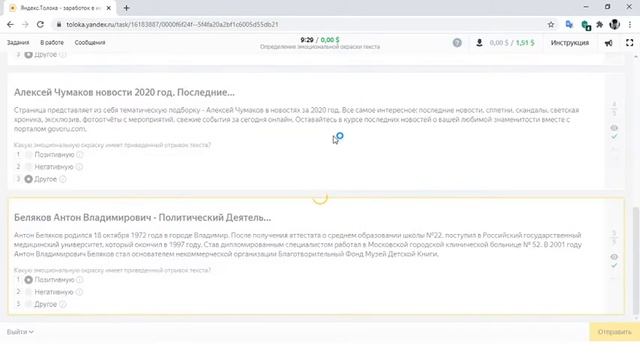Open the Google Translate extension icon
This screenshot has height=360, width=640.
point(569,24)
